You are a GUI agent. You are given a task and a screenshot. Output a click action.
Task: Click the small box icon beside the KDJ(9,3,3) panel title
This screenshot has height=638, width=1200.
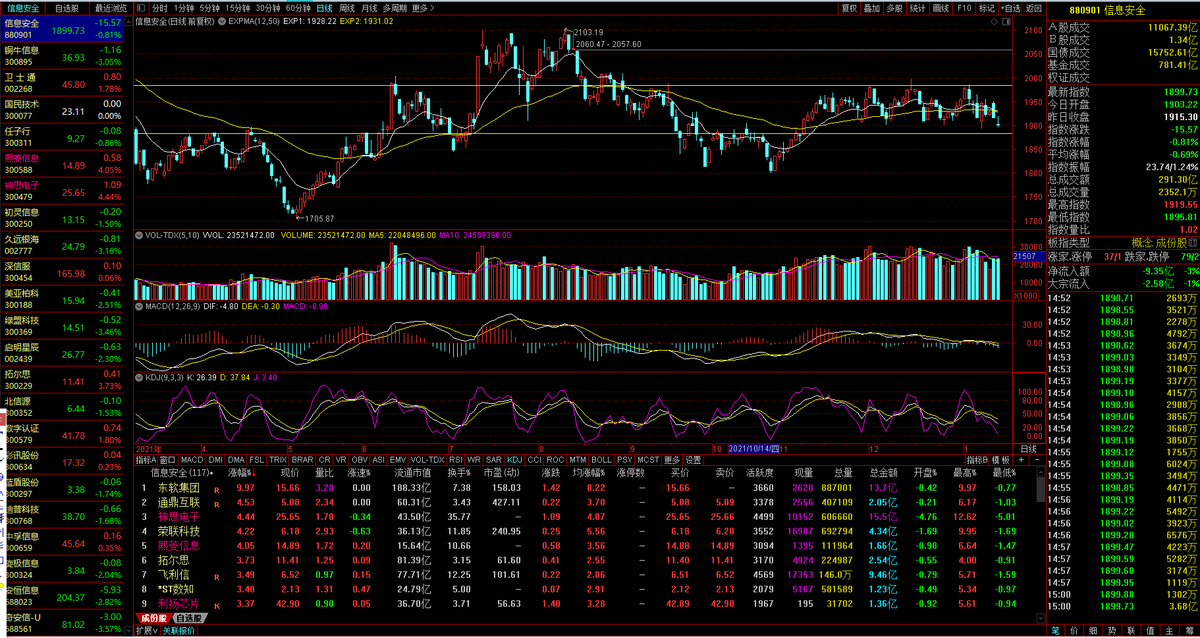pos(138,378)
